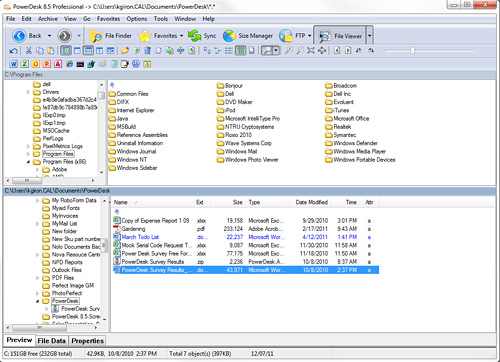This screenshot has height=362, width=500.
Task: Click the Delete trash bin icon
Action: [147, 51]
